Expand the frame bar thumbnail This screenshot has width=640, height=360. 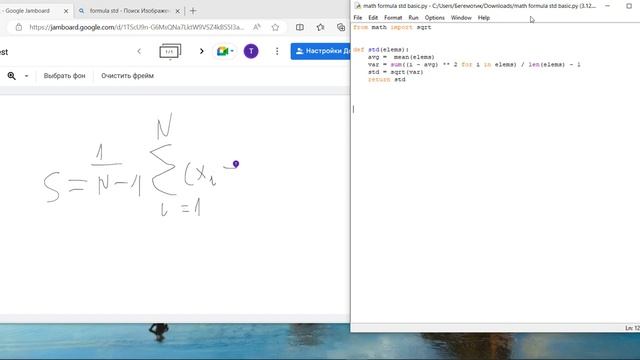[170, 52]
